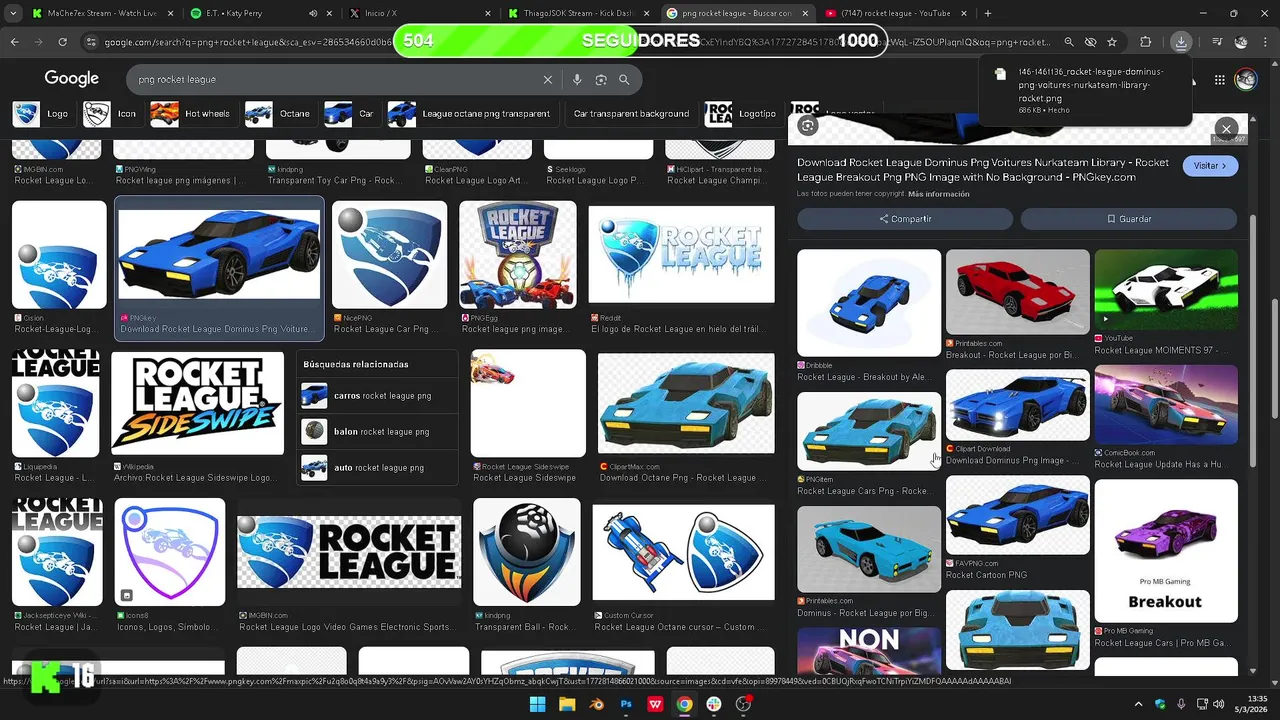Go back with the browser back arrow
The image size is (1280, 720).
[x=14, y=42]
